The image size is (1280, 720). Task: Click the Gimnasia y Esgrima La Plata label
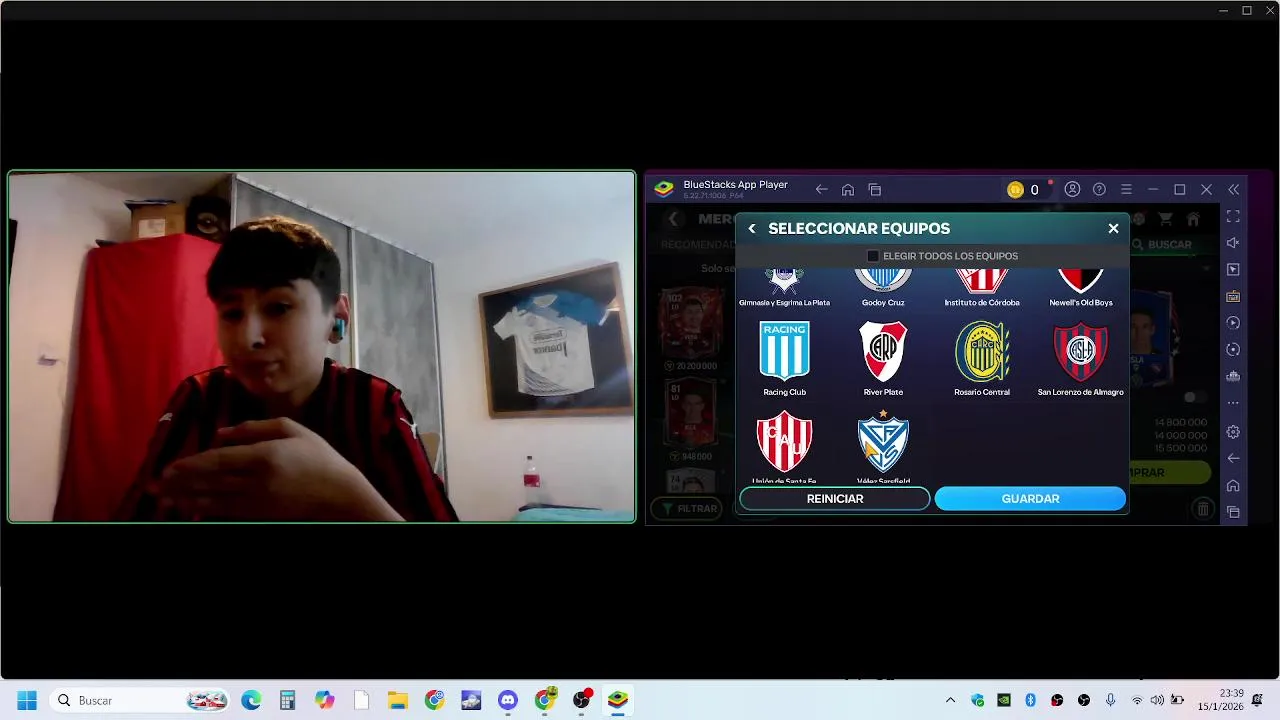tap(784, 302)
